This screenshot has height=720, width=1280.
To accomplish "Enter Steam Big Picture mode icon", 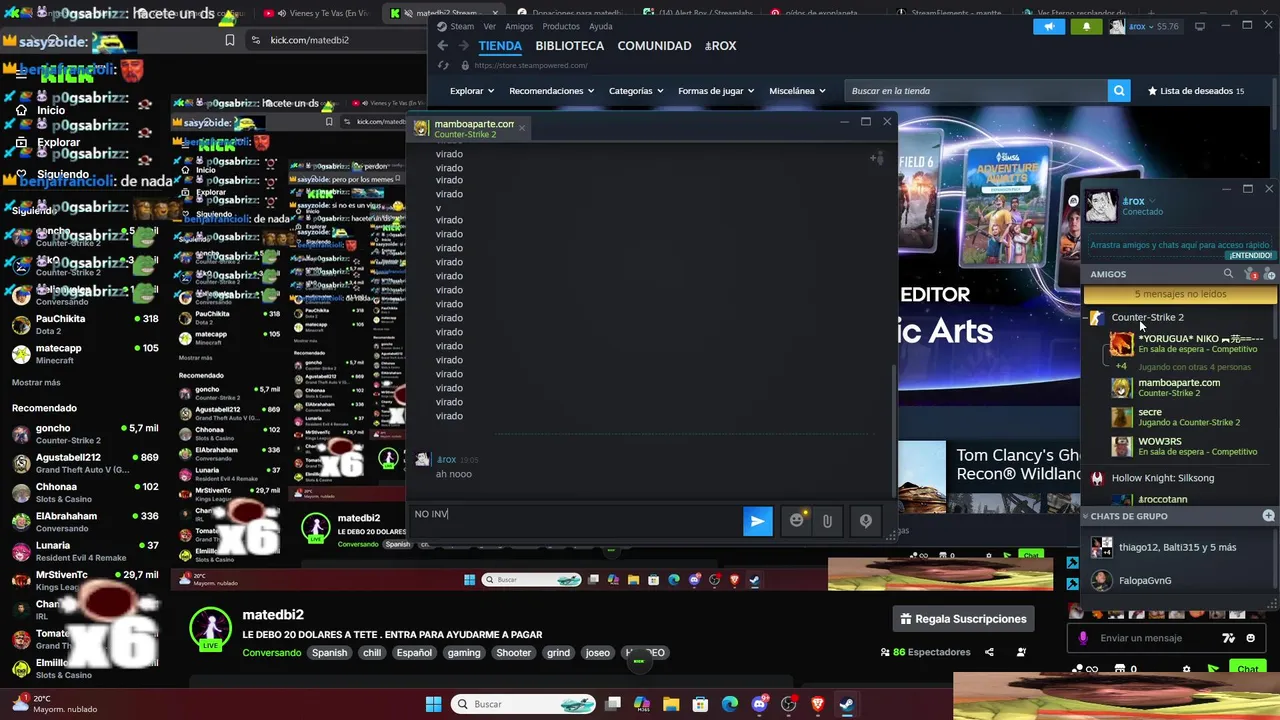I will (1200, 26).
